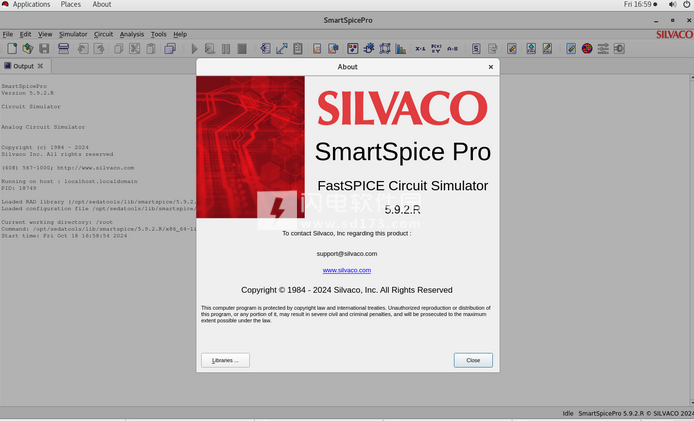Click the diagonal double-arrow icon

point(281,49)
